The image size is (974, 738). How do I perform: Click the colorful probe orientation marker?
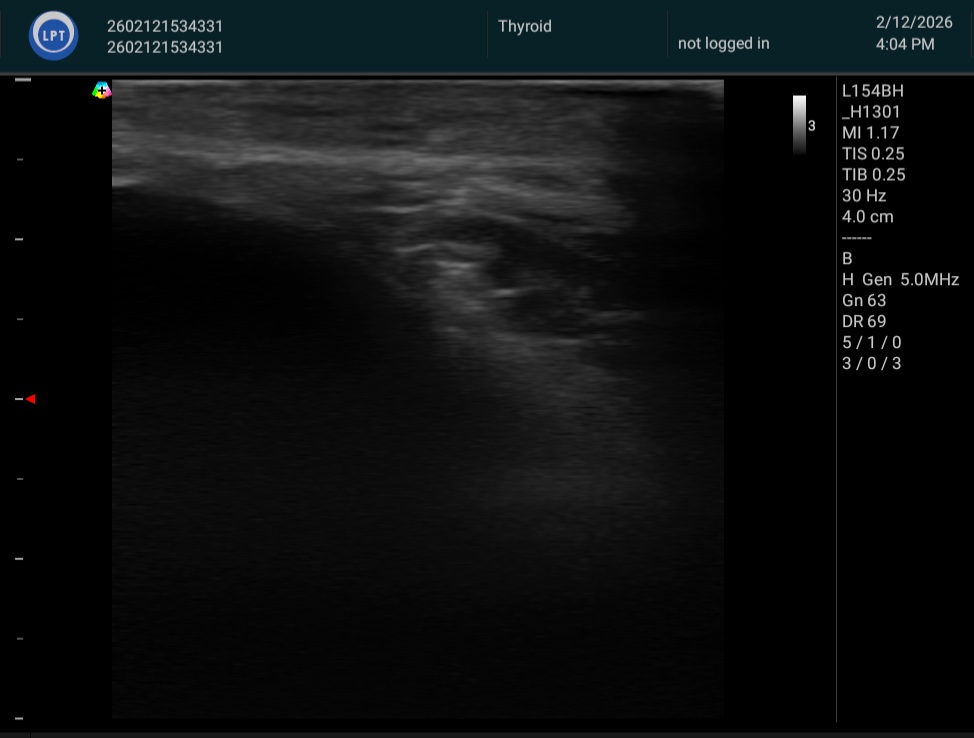click(101, 91)
